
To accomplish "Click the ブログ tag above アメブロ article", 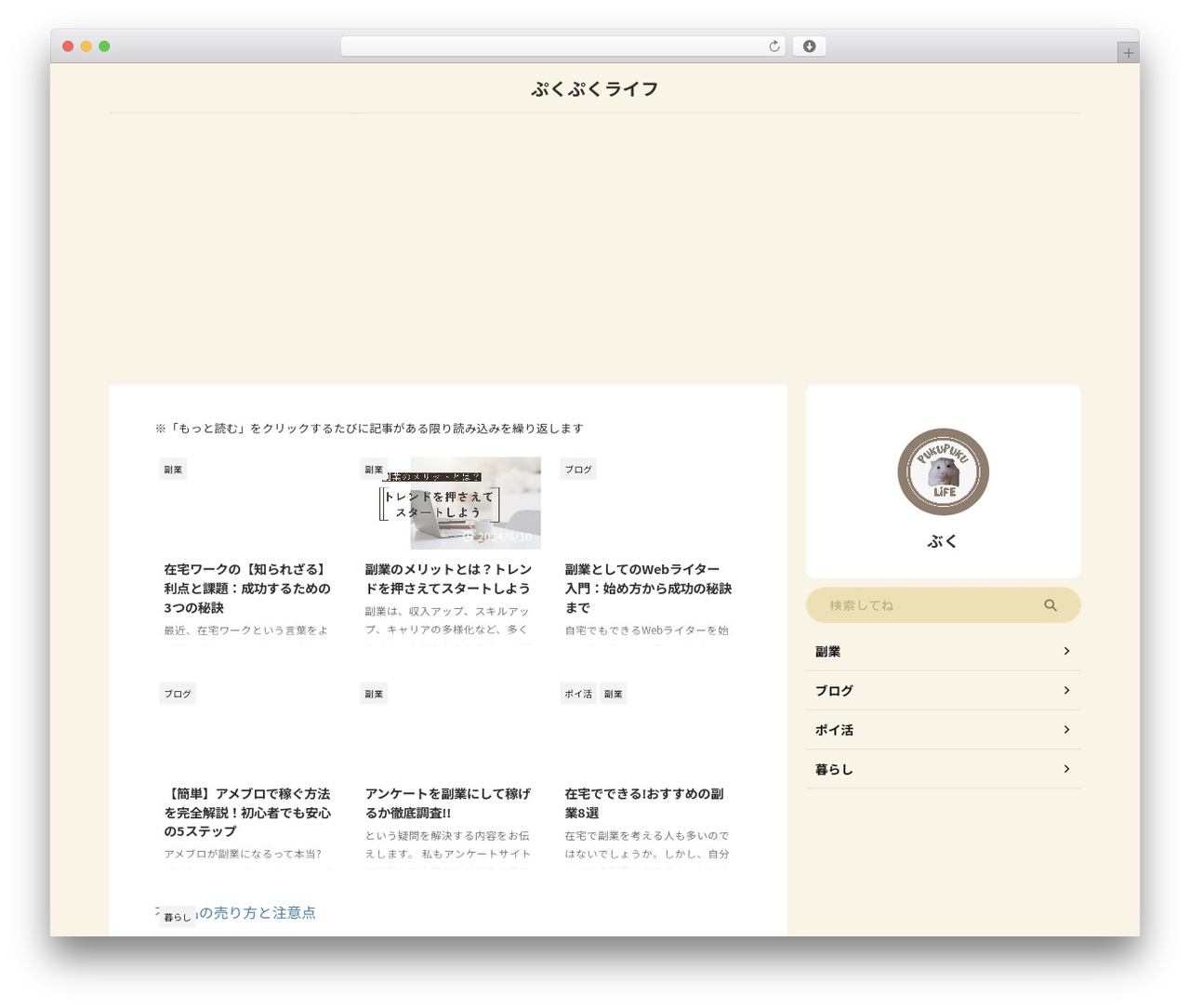I will tap(178, 694).
